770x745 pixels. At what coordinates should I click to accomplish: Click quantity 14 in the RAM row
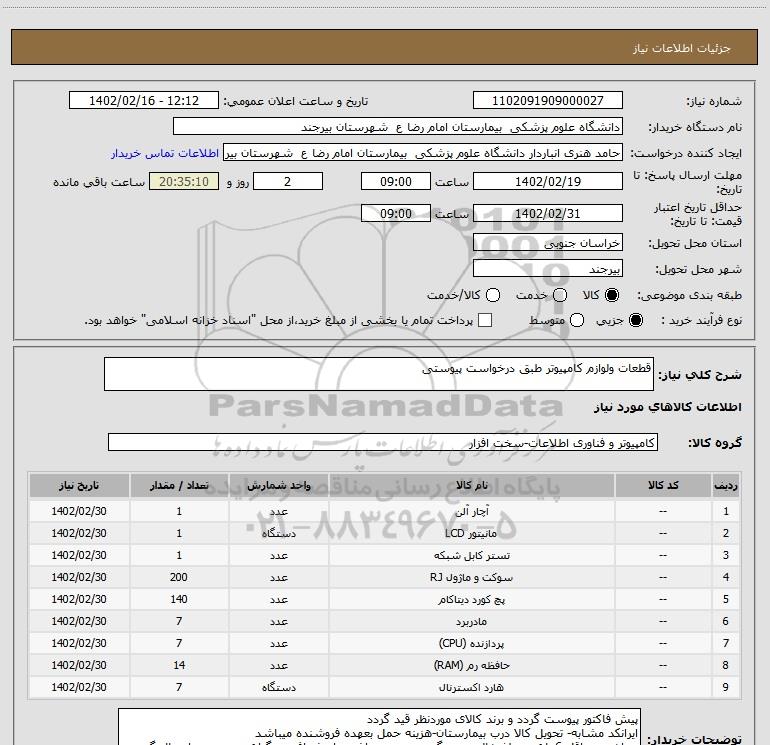pyautogui.click(x=179, y=665)
